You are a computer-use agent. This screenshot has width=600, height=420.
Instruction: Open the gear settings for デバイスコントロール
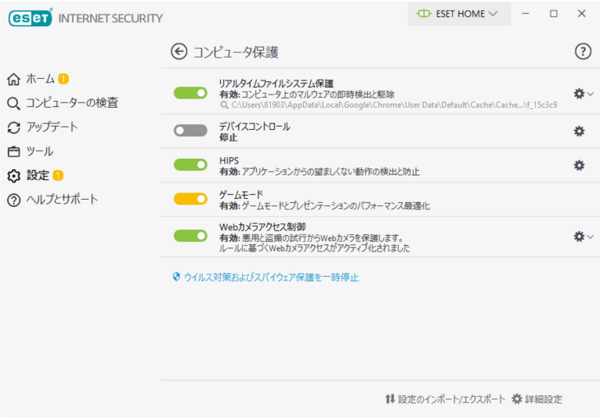pyautogui.click(x=578, y=131)
